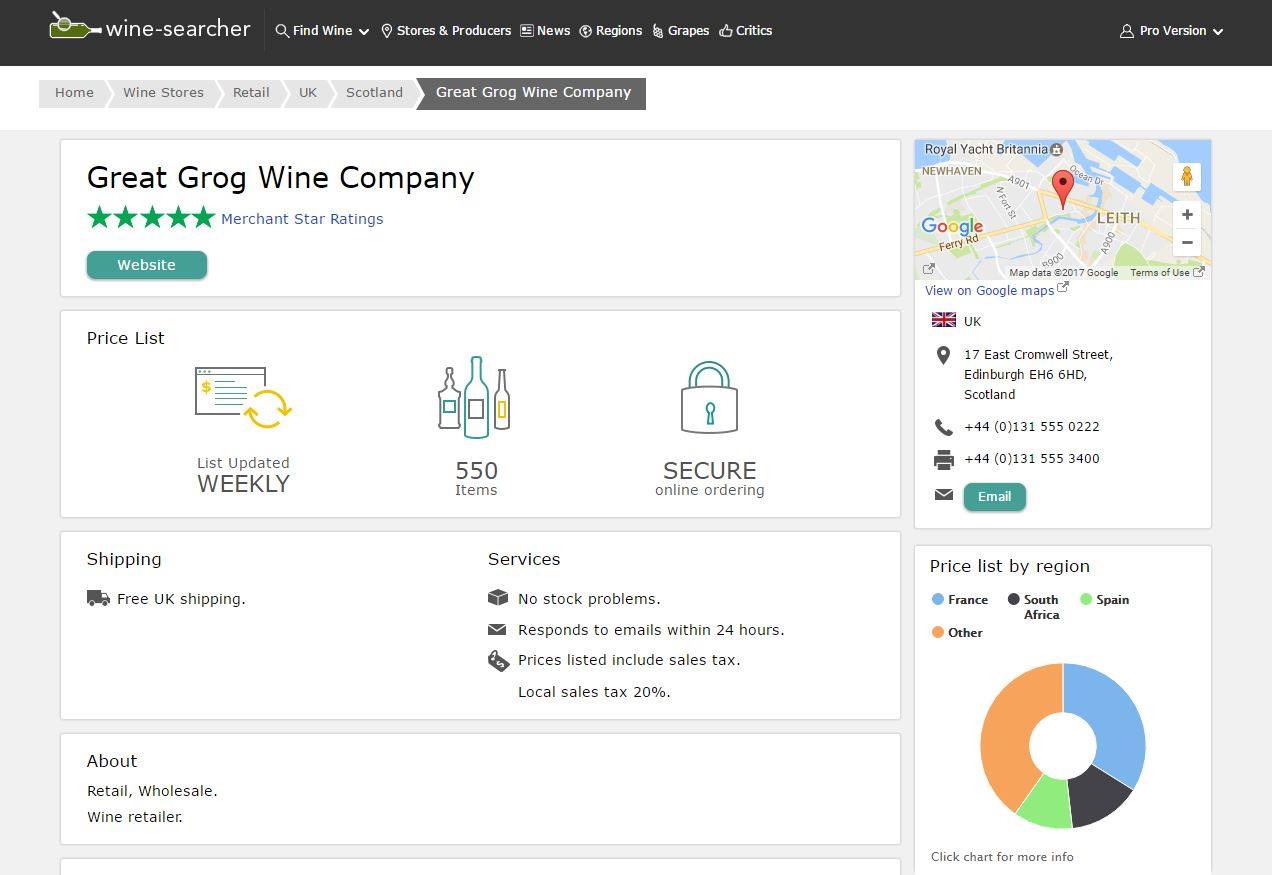The height and width of the screenshot is (875, 1272).
Task: Click the Regions globe icon
Action: 586,31
